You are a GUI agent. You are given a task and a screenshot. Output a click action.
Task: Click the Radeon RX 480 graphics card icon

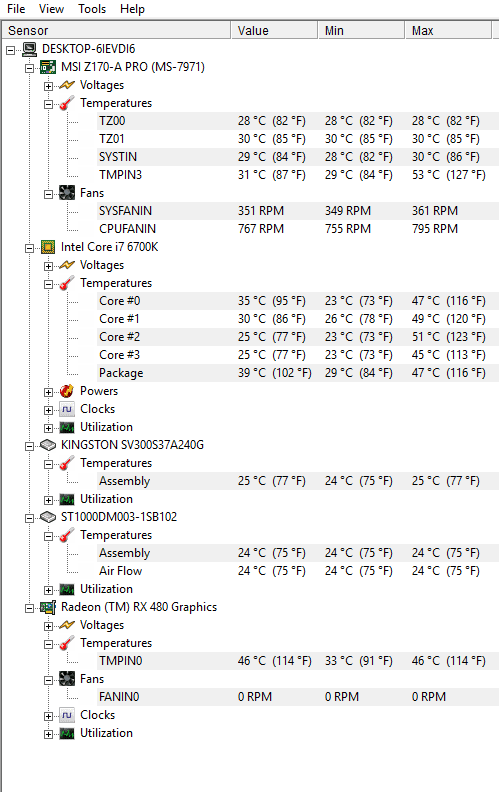(x=48, y=607)
